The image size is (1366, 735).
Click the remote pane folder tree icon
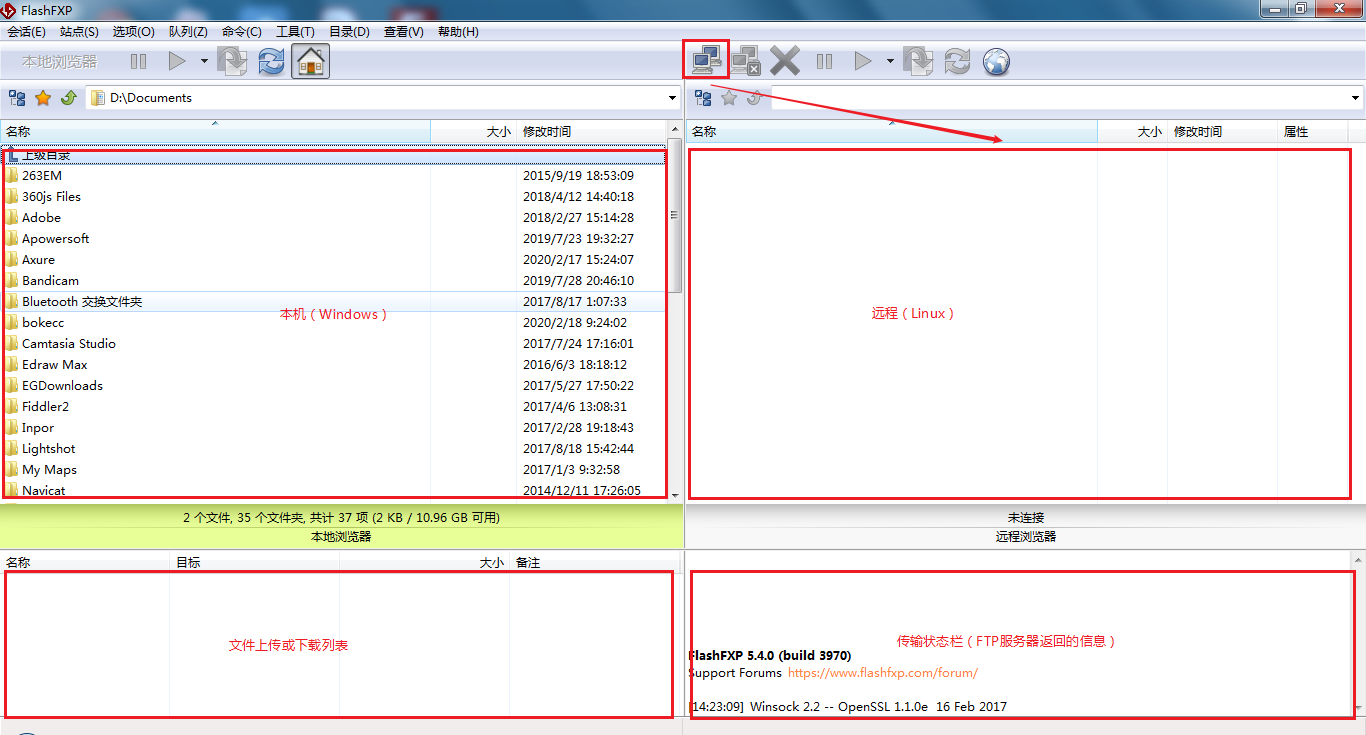703,98
